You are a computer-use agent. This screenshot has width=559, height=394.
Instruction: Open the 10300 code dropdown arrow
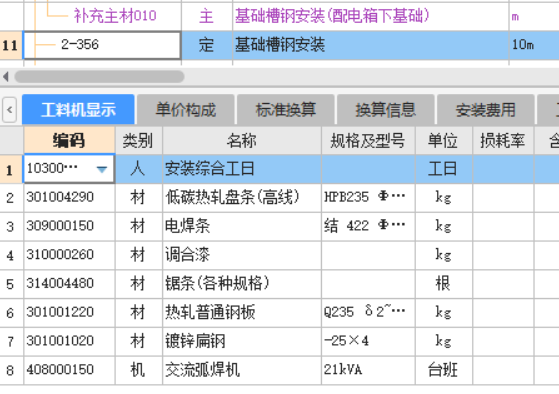coord(102,169)
